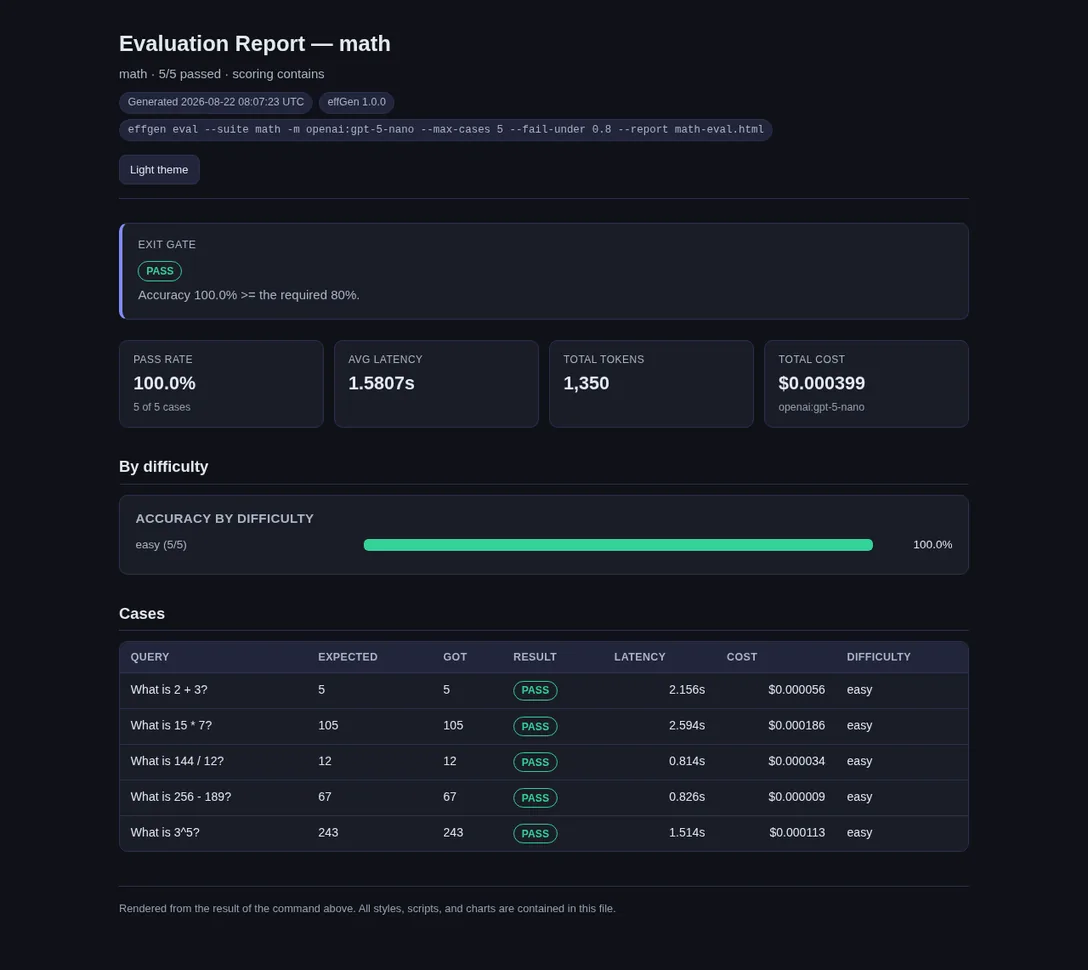Click the By difficulty section heading
The width and height of the screenshot is (1088, 970).
[x=164, y=466]
